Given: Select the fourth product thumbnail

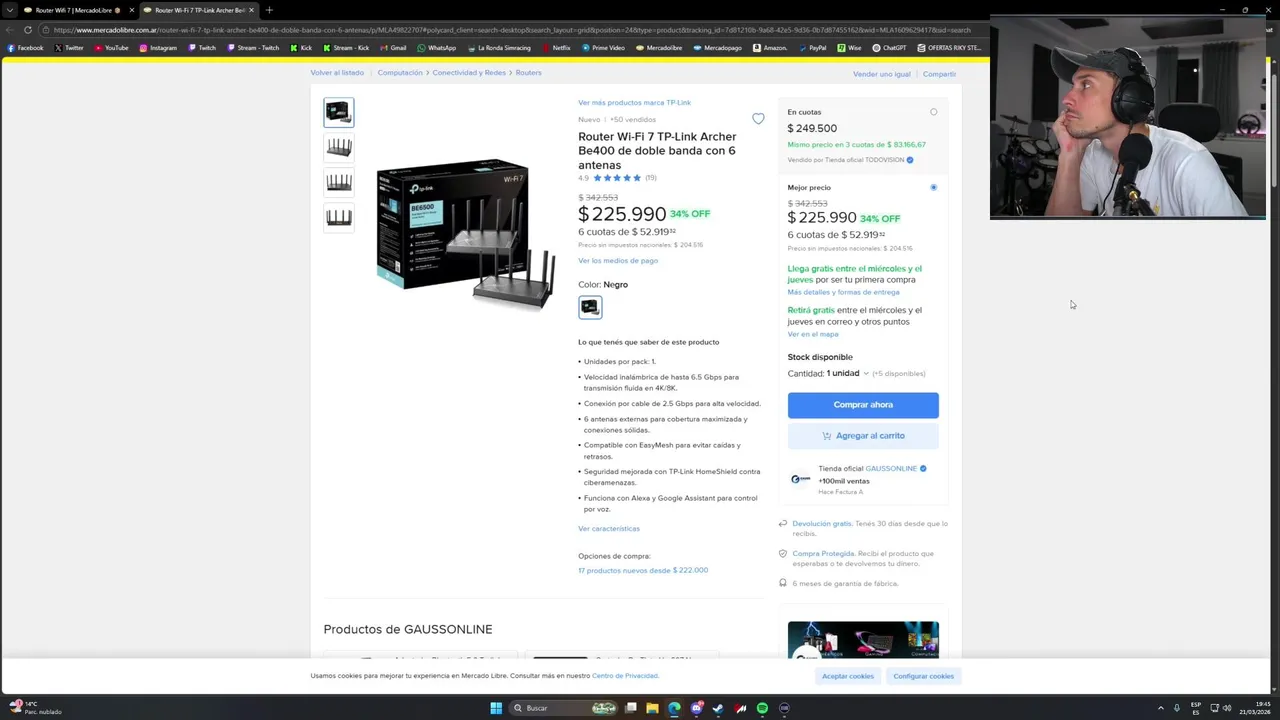Looking at the screenshot, I should pos(339,217).
